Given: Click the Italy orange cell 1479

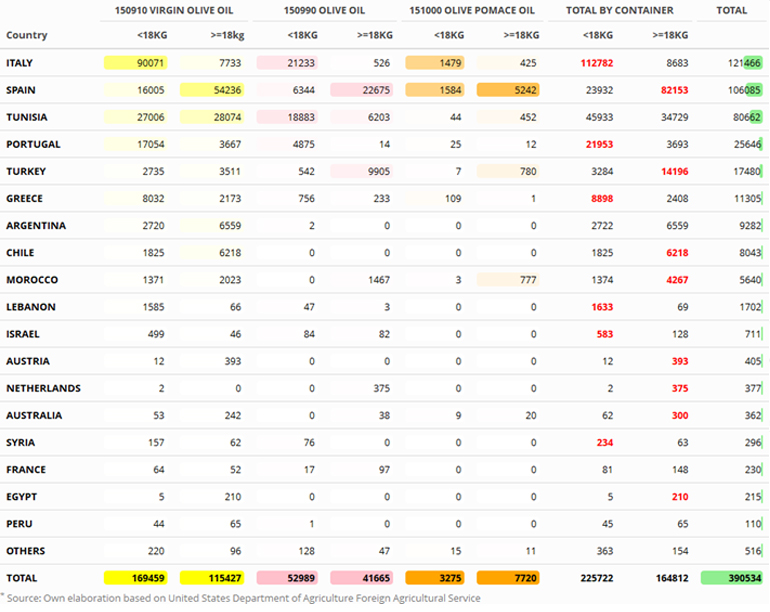Looking at the screenshot, I should pyautogui.click(x=435, y=63).
